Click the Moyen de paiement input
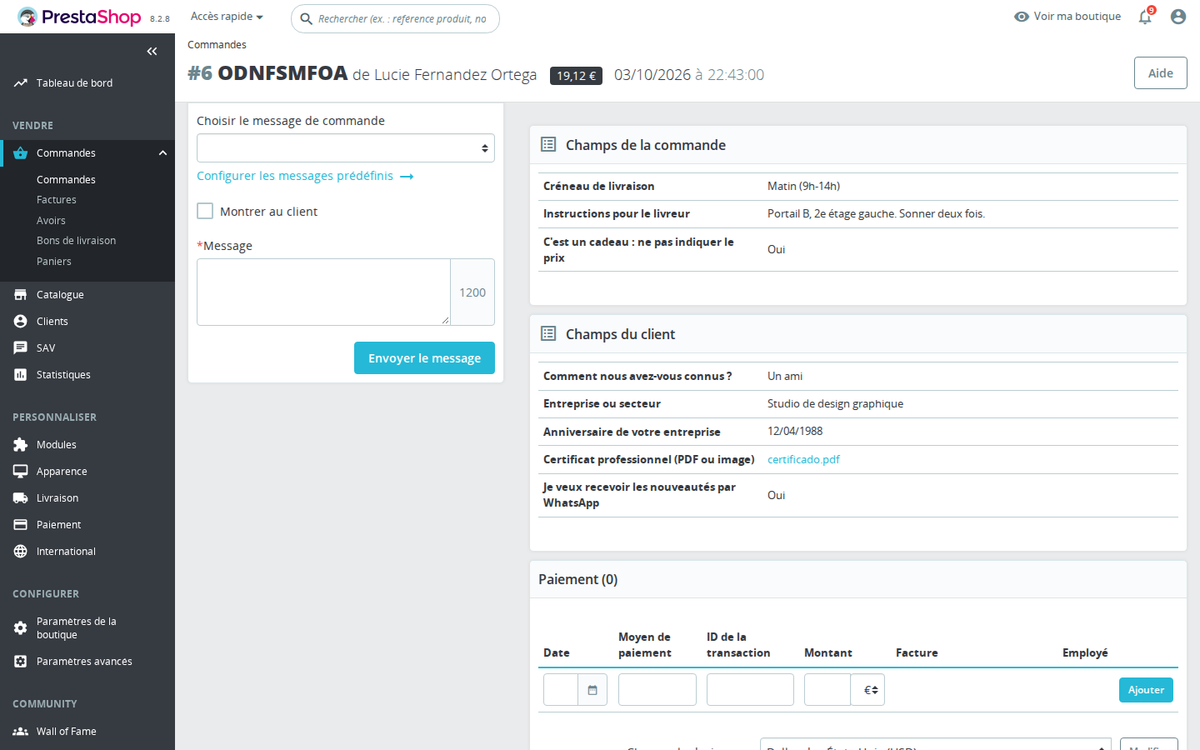Image resolution: width=1200 pixels, height=750 pixels. (x=657, y=690)
